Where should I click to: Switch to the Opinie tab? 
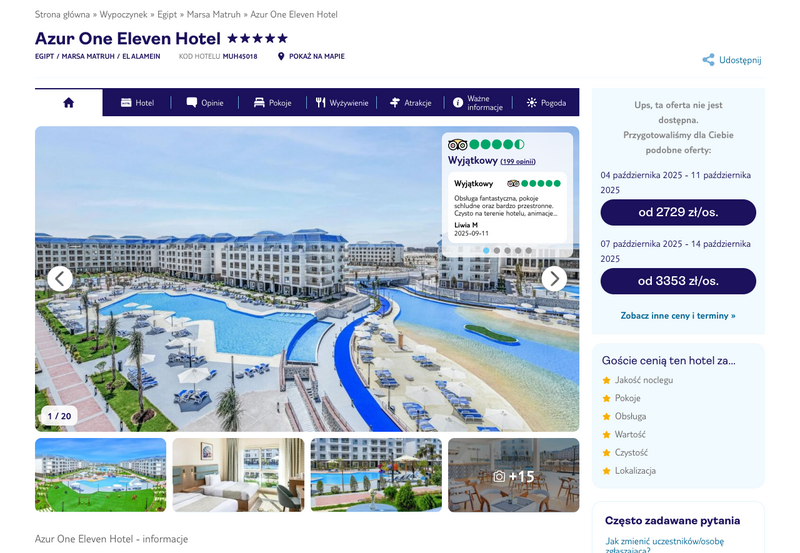(205, 103)
